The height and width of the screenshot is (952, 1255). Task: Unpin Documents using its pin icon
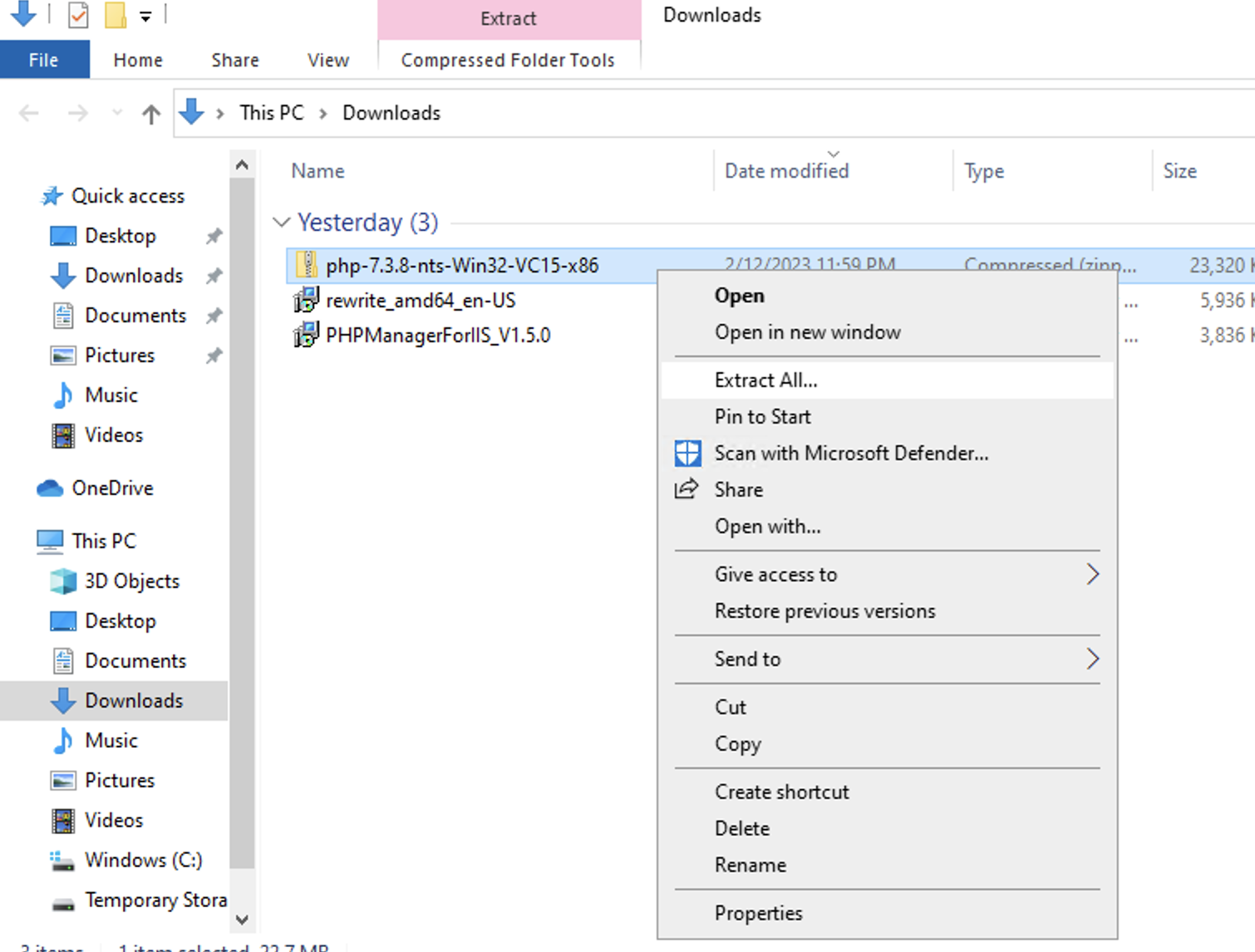[214, 316]
